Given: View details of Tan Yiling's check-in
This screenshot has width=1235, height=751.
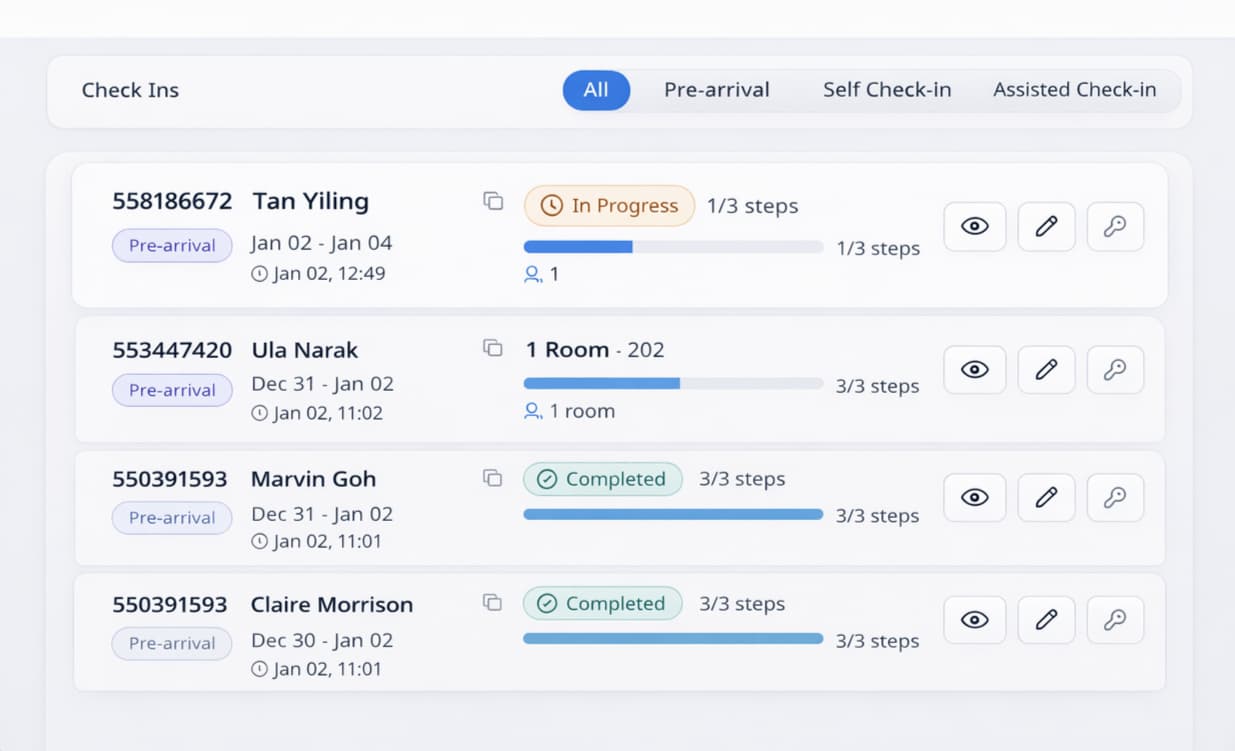Looking at the screenshot, I should click(974, 226).
